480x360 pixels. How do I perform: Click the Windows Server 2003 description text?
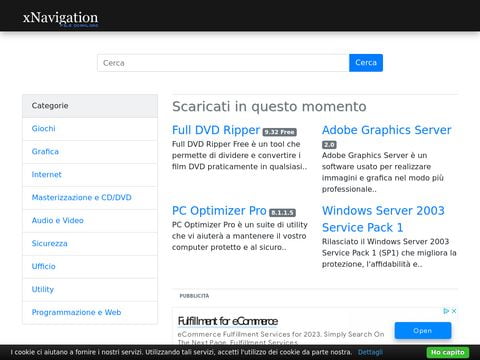389,253
